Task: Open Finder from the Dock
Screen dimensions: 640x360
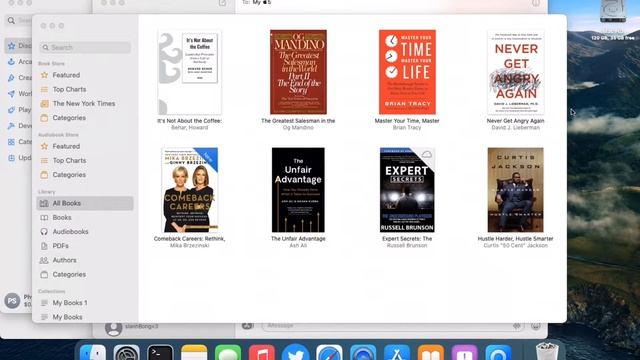Action: click(93, 352)
